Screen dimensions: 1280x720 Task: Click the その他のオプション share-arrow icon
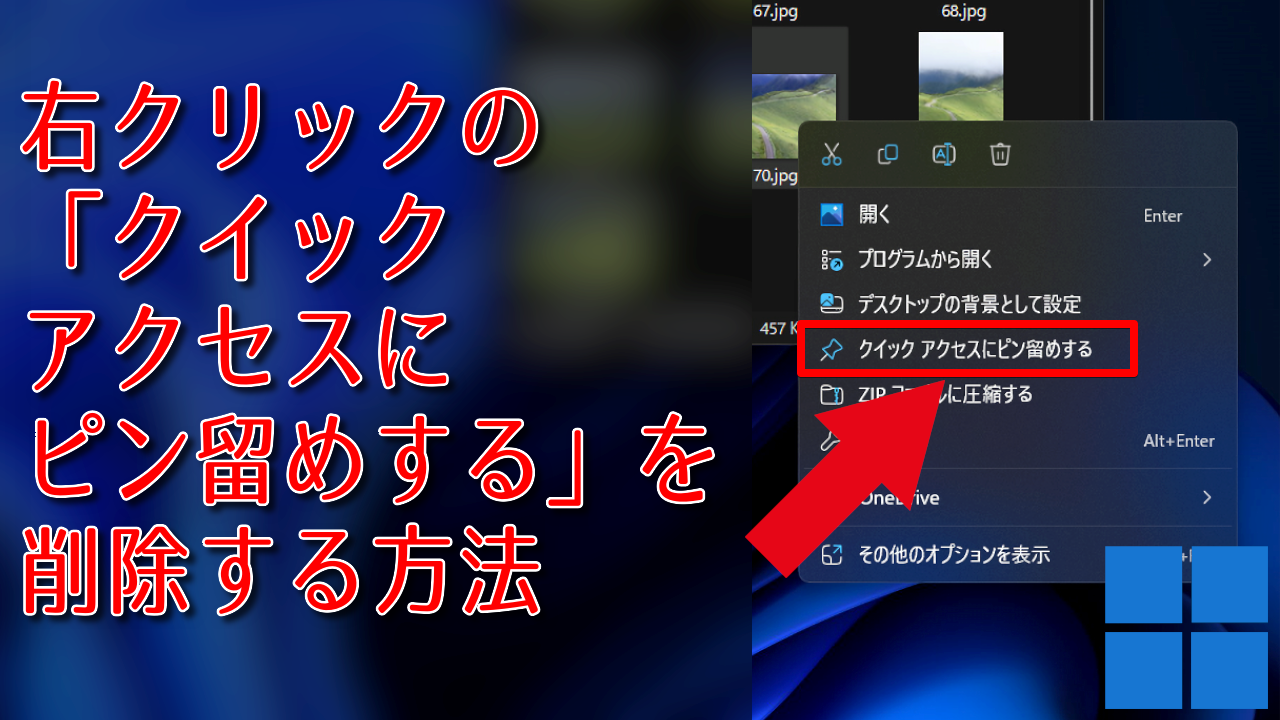pyautogui.click(x=832, y=553)
